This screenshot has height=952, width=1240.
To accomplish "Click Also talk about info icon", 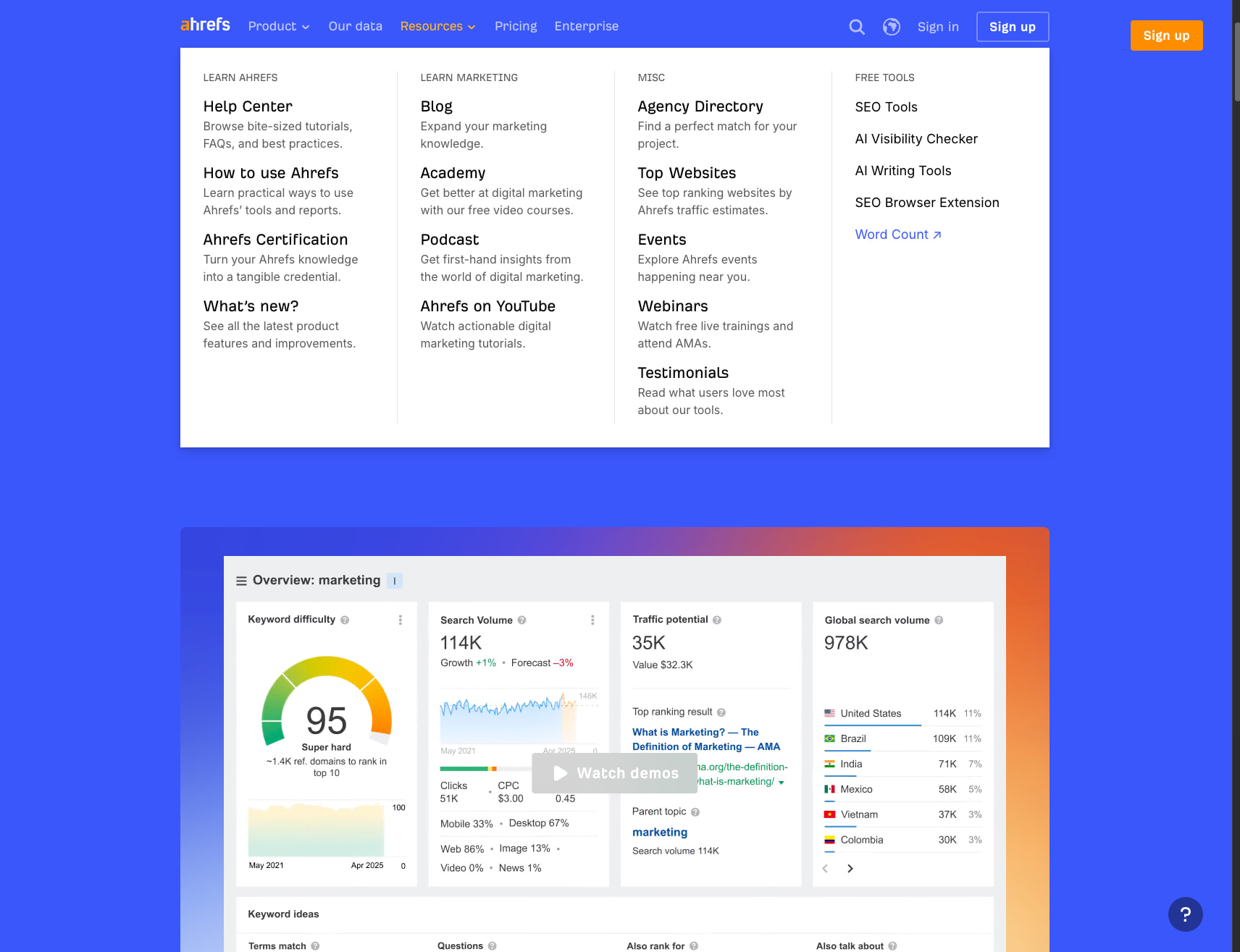I will [892, 946].
